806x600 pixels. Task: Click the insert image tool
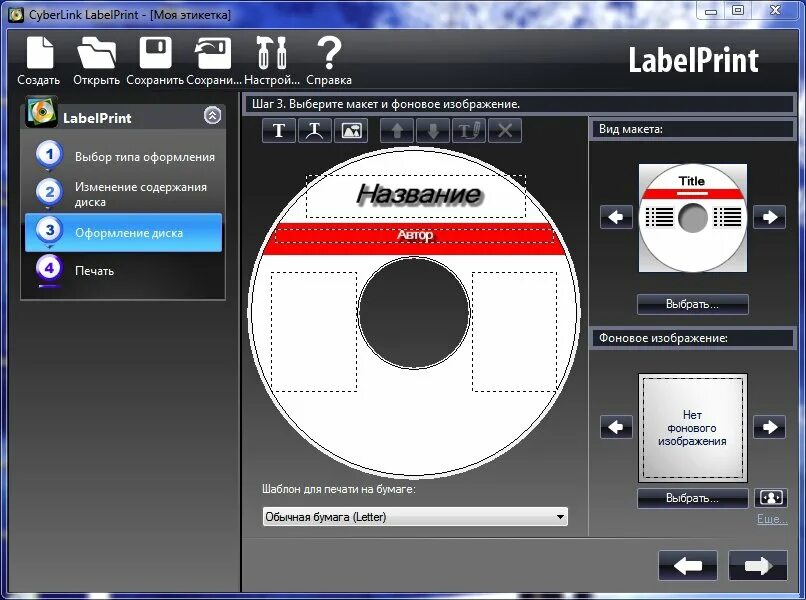pyautogui.click(x=351, y=131)
